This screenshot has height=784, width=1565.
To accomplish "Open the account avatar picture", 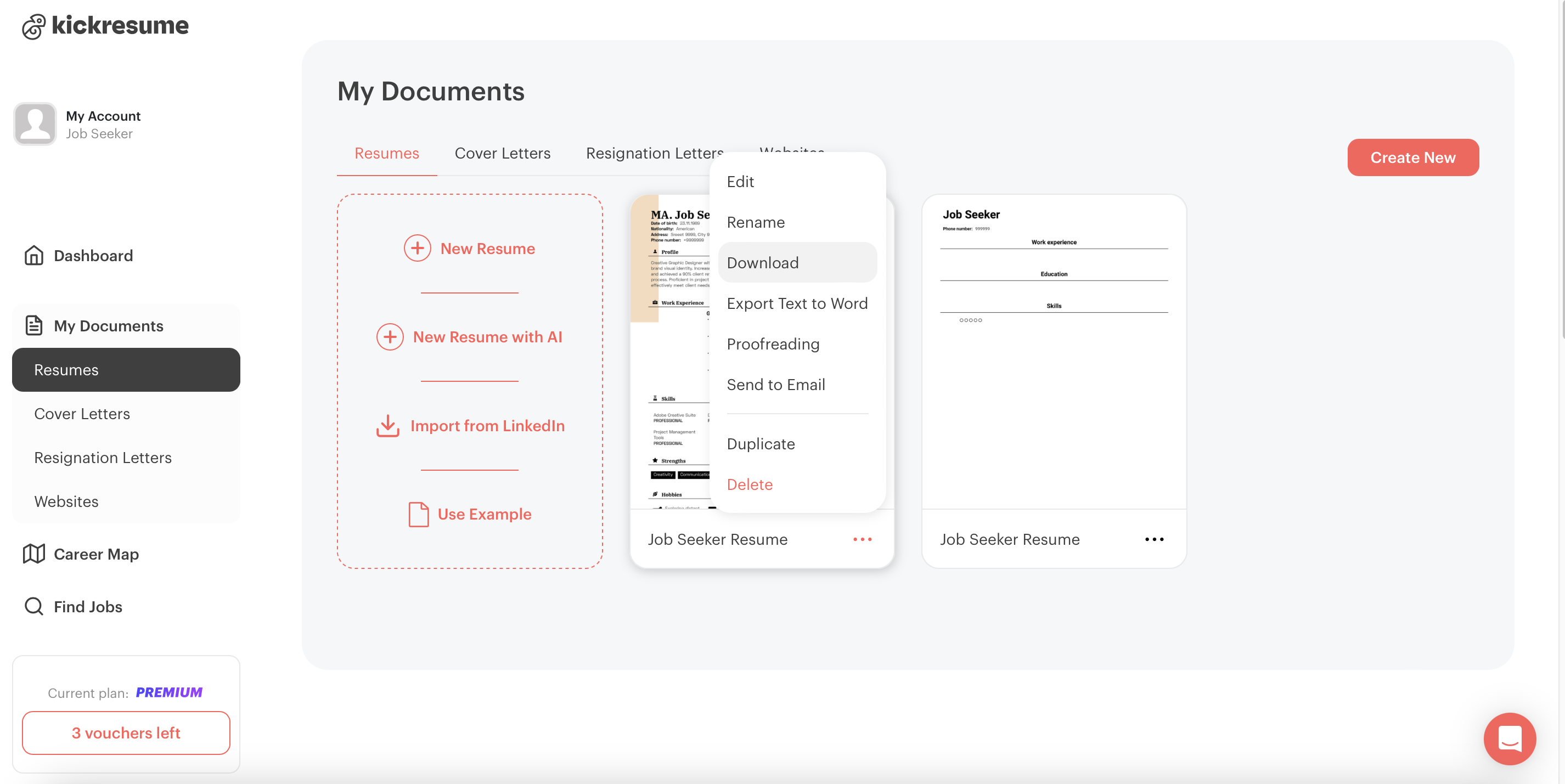I will (35, 124).
